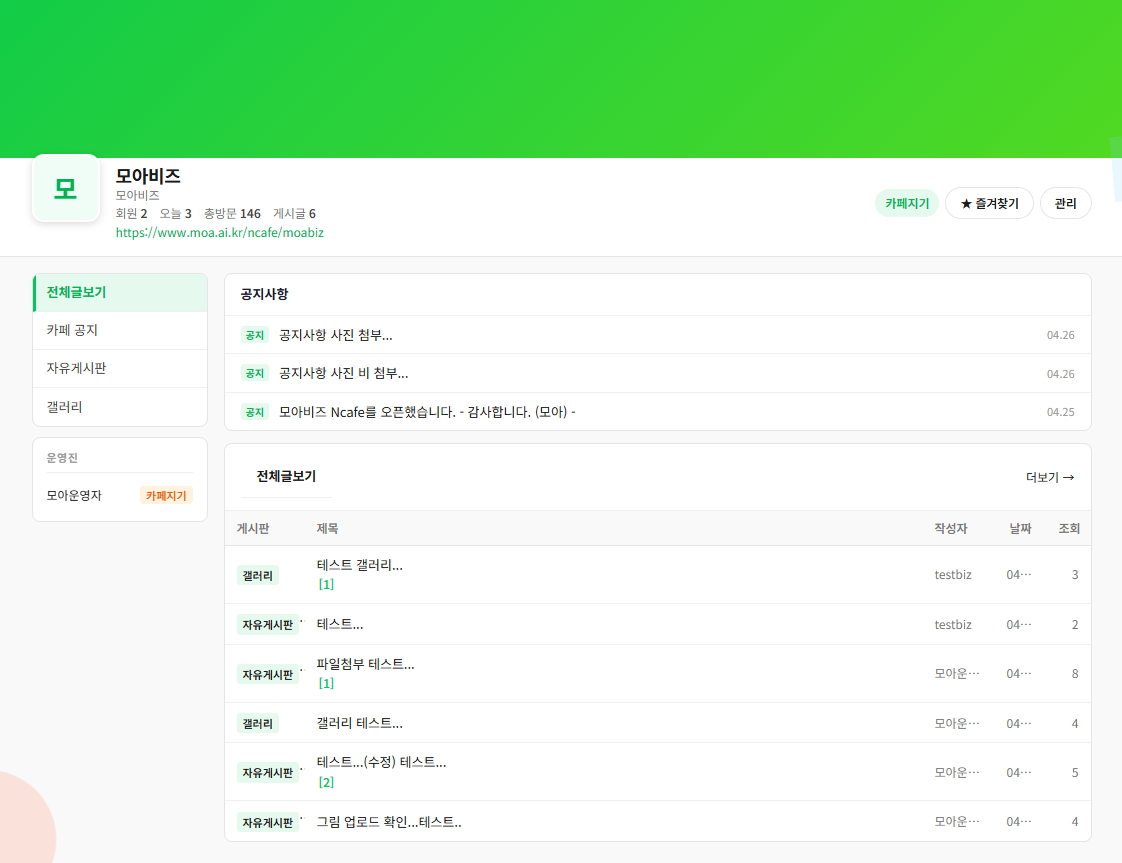Select the 전체글보기 tab above post list

(286, 476)
